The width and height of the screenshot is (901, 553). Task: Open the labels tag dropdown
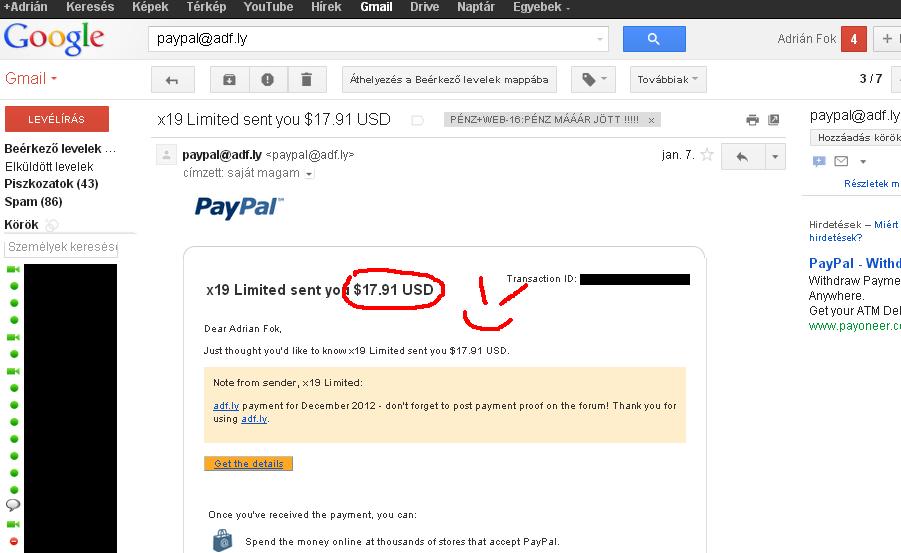click(x=593, y=79)
